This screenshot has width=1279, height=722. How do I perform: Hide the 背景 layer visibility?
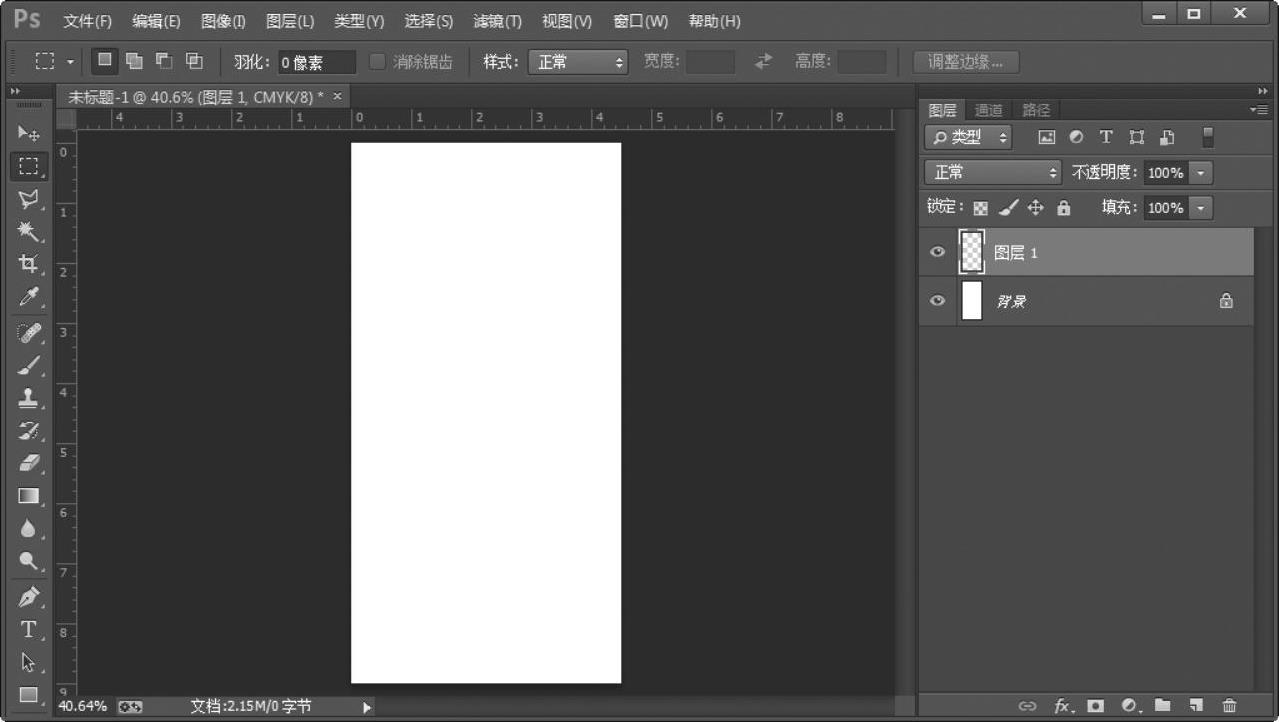tap(937, 301)
